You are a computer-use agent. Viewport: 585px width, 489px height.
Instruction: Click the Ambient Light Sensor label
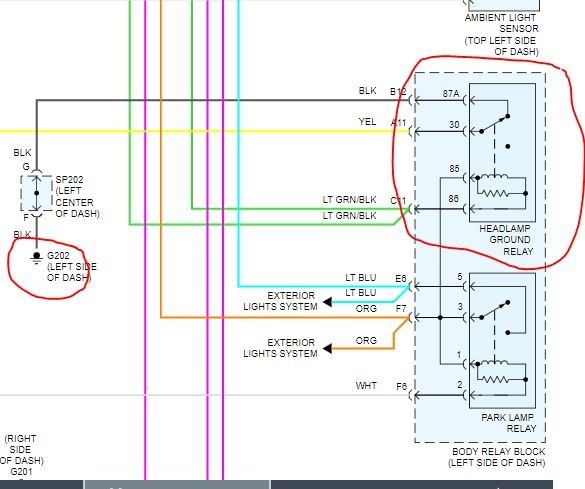[x=501, y=23]
